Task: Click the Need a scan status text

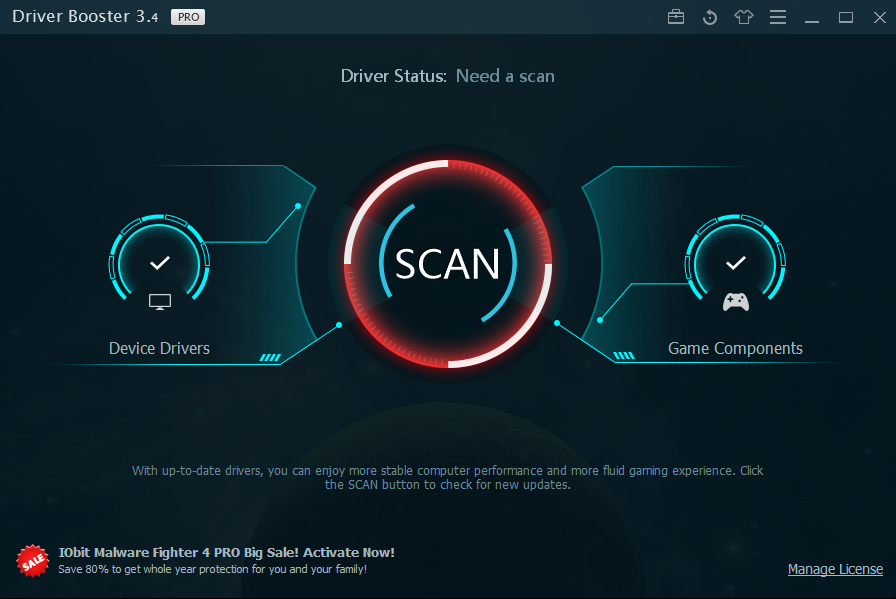Action: pos(505,76)
